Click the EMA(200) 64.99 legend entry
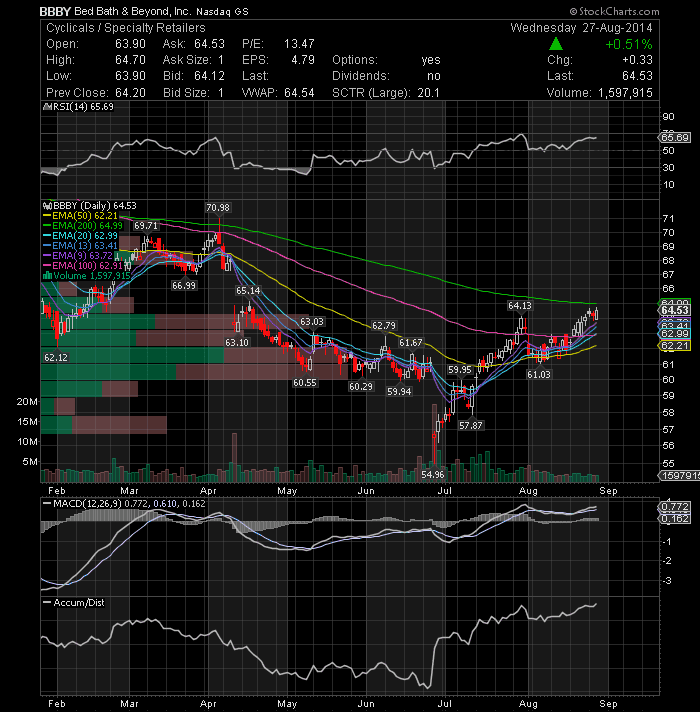 [87, 226]
